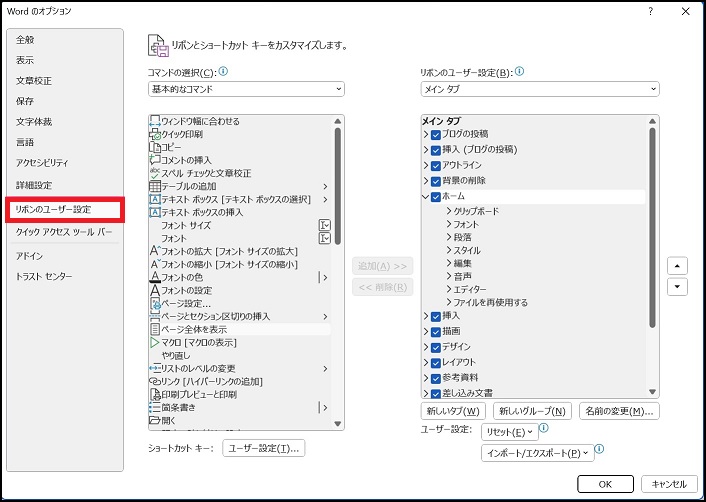
Task: Move selected item down with arrow button
Action: (677, 287)
